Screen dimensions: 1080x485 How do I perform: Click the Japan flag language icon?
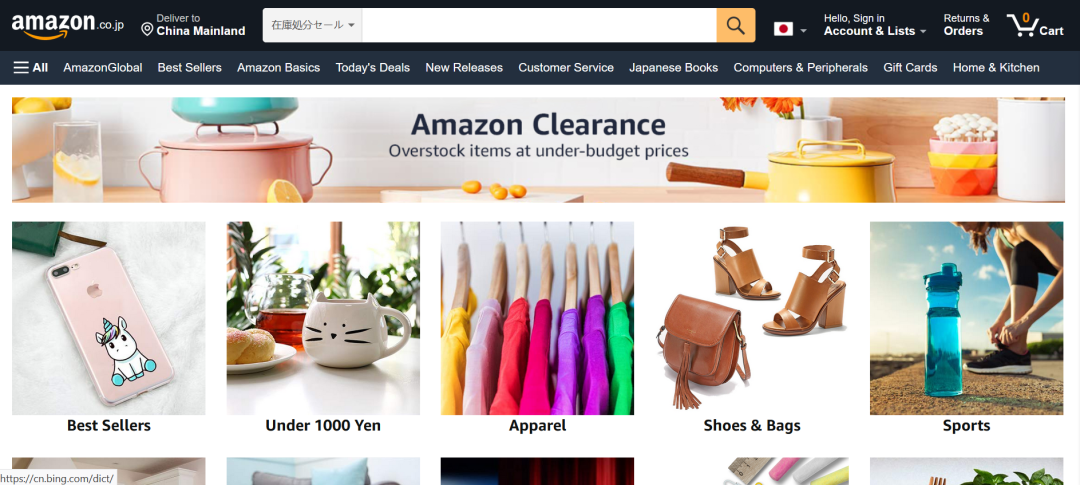pos(783,29)
